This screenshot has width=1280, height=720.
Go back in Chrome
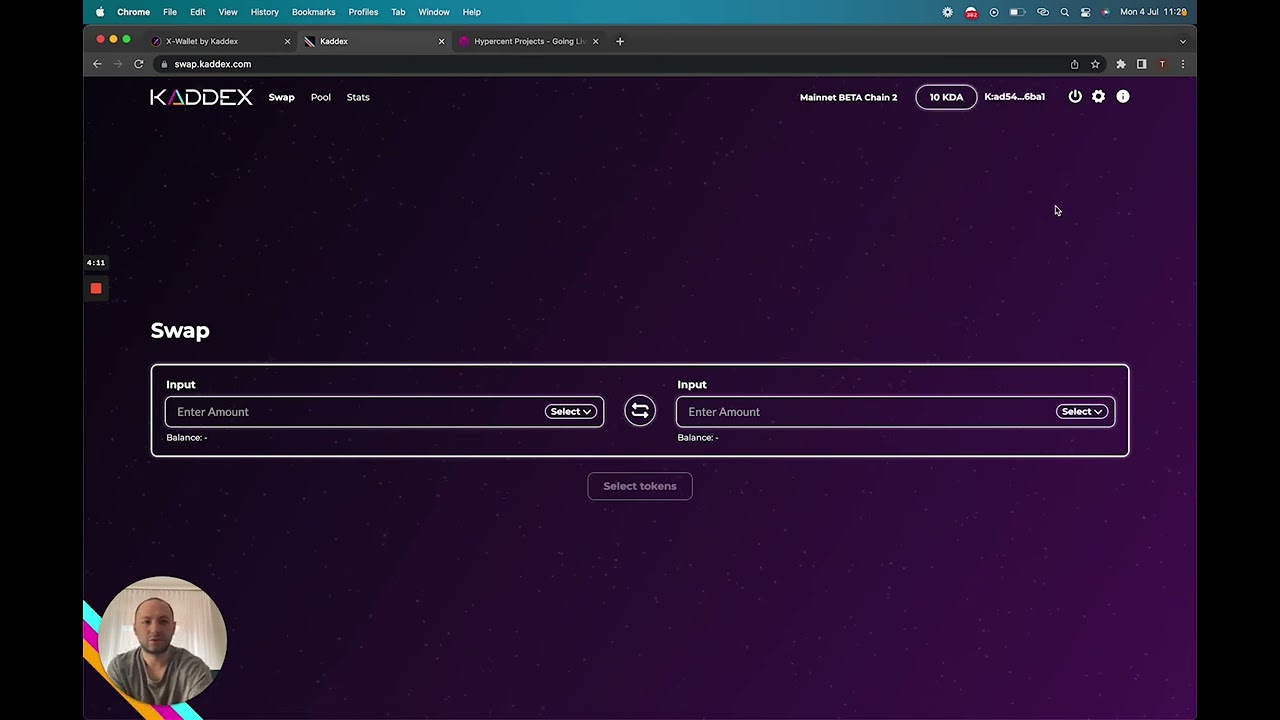pos(97,64)
